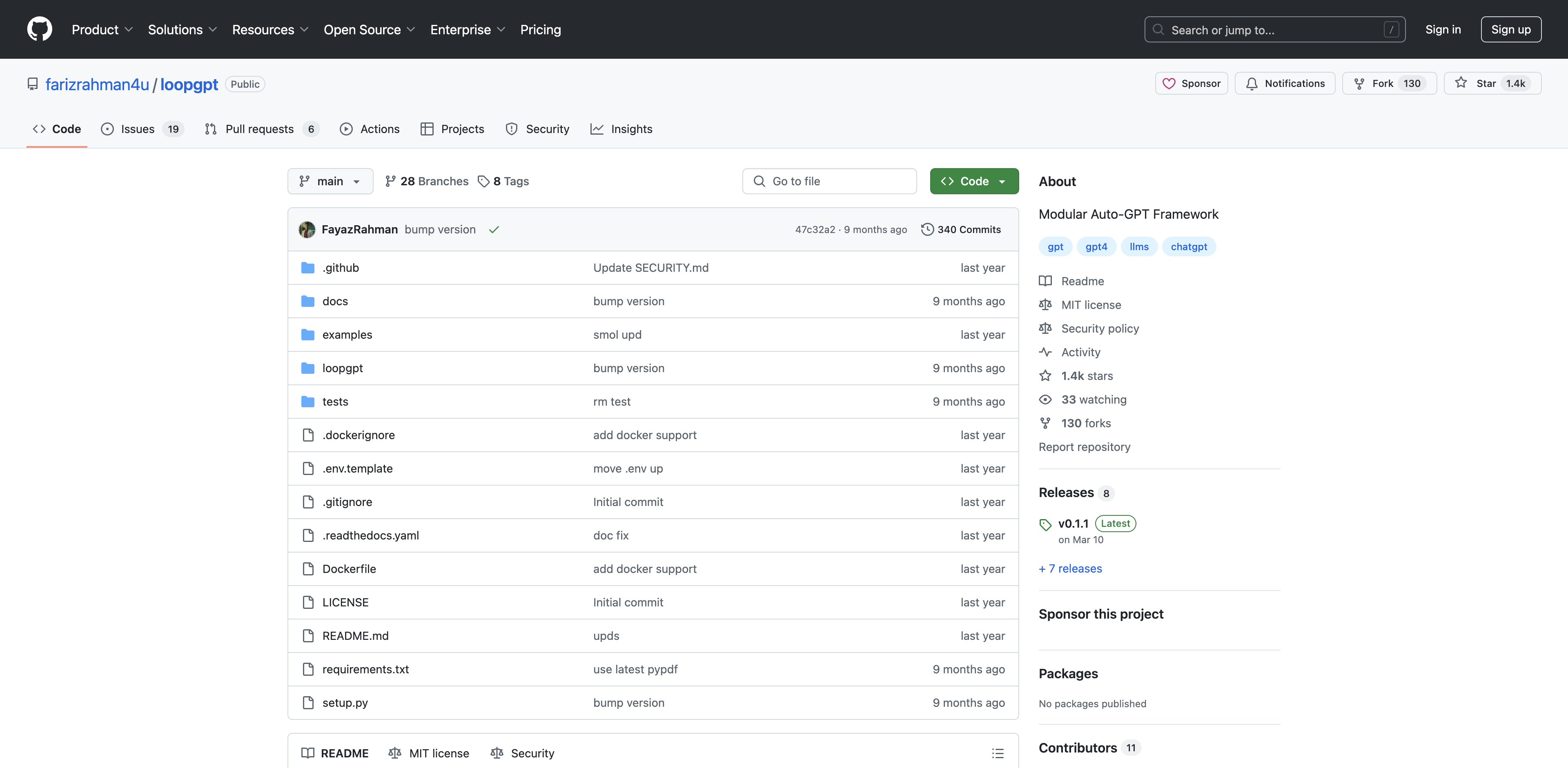Open Contributors section heading
Viewport: 1568px width, 768px height.
tap(1078, 748)
